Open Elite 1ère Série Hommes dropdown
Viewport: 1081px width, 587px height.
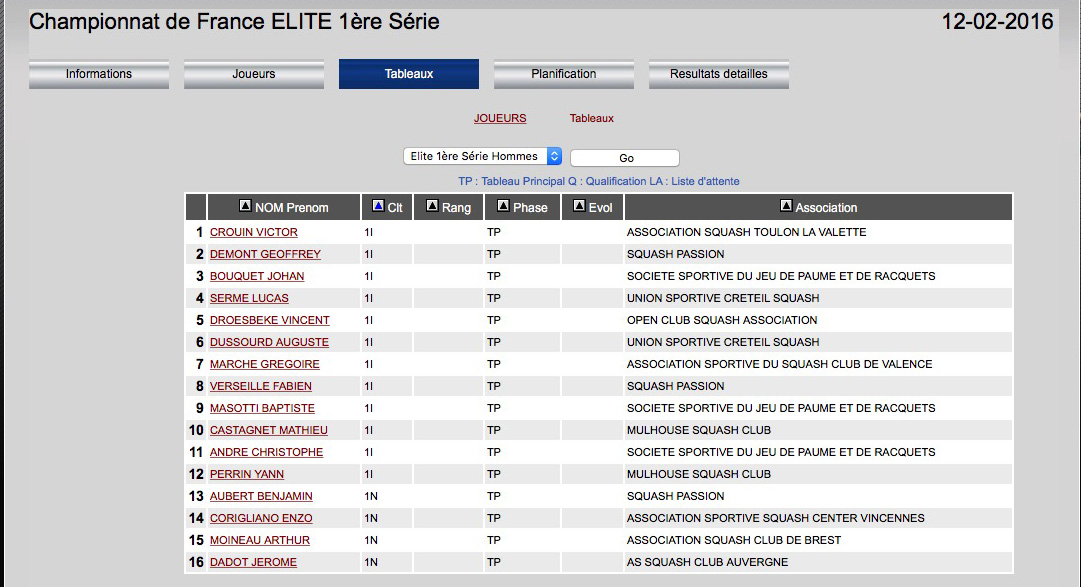pos(482,157)
